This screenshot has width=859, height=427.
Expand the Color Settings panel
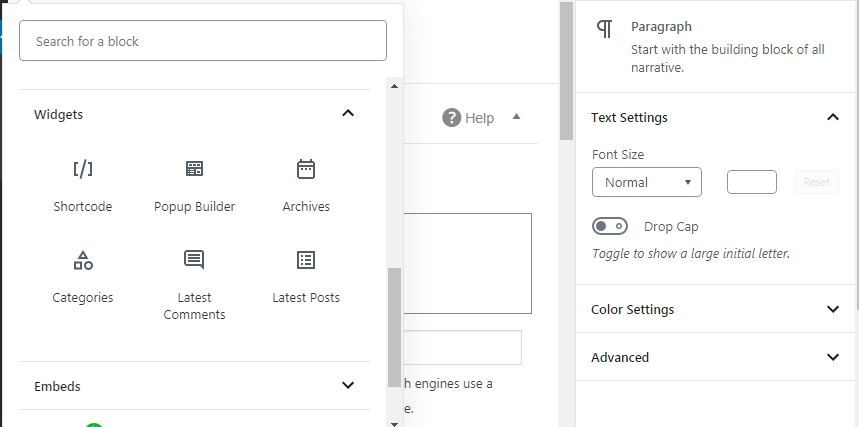click(x=833, y=309)
